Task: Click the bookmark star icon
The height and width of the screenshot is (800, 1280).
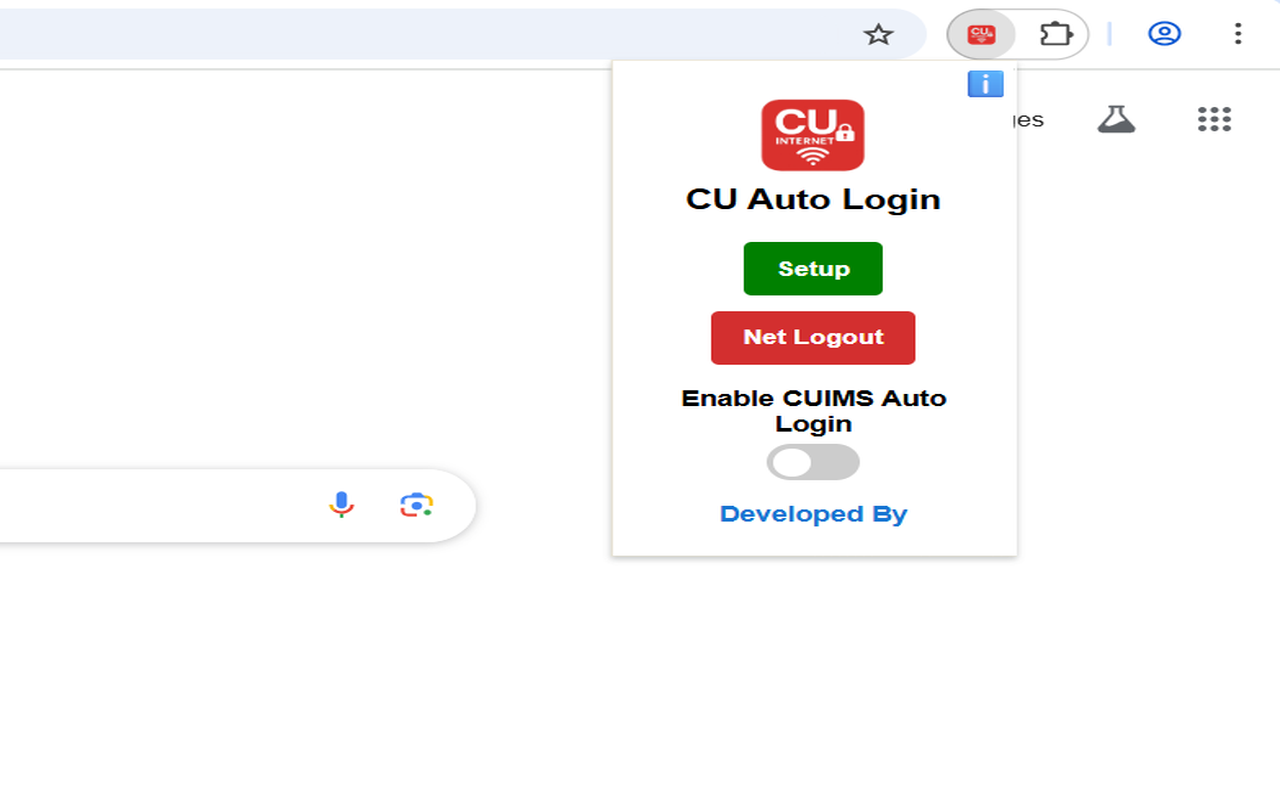Action: [x=879, y=33]
